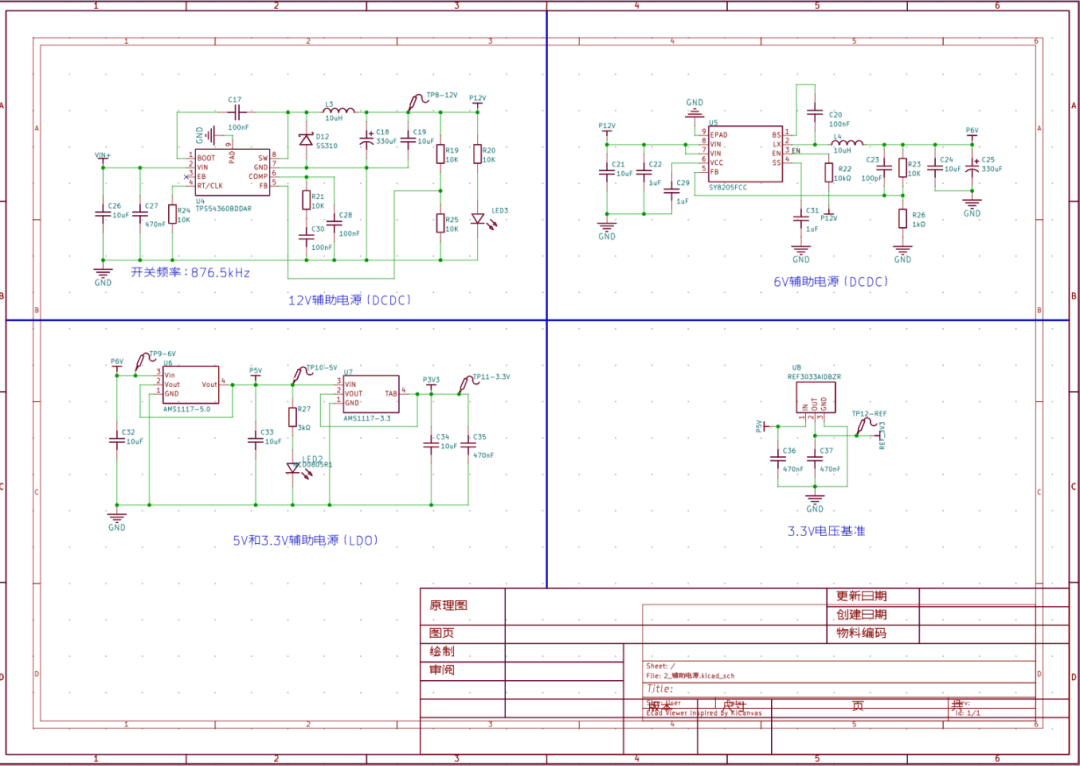
Task: Select capacitor C26 symbol
Action: coord(103,215)
